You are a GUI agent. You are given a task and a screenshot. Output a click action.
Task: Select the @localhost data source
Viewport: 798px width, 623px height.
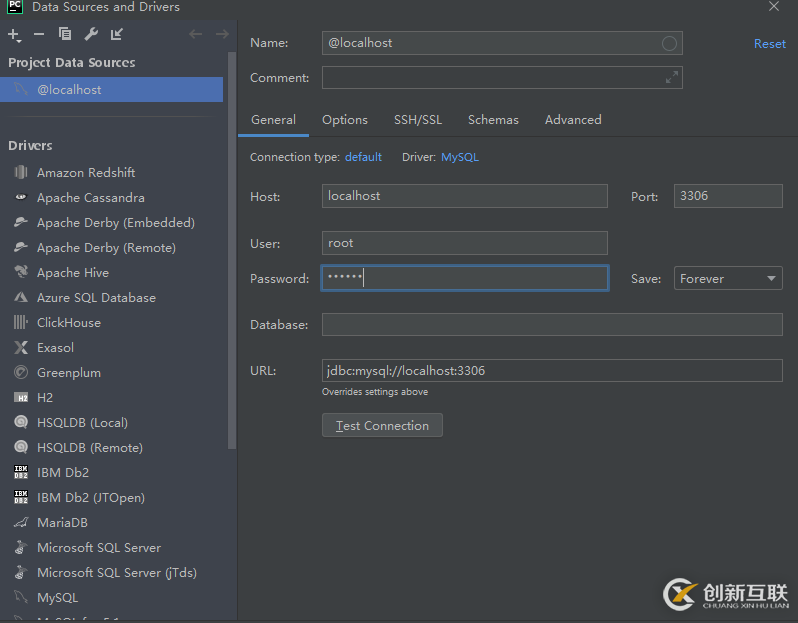pyautogui.click(x=69, y=90)
